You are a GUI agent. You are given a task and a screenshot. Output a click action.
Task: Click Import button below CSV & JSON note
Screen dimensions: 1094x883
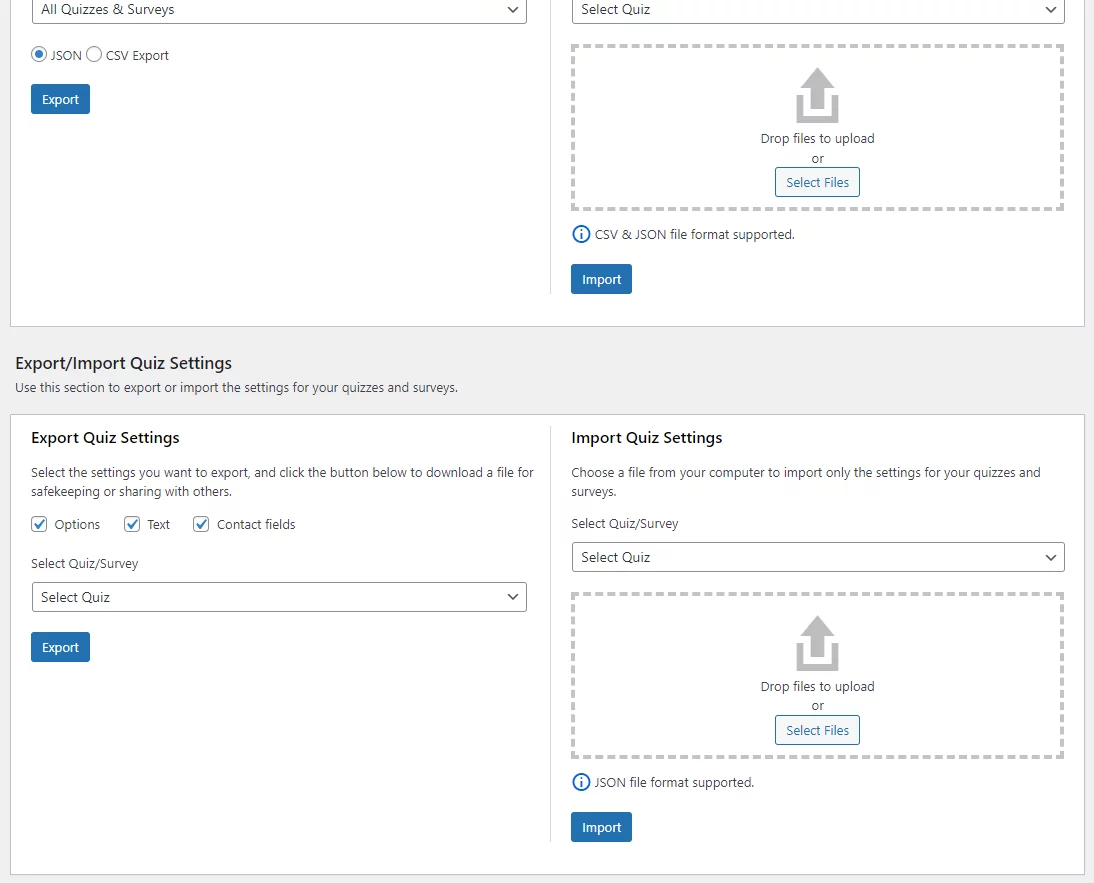point(601,279)
